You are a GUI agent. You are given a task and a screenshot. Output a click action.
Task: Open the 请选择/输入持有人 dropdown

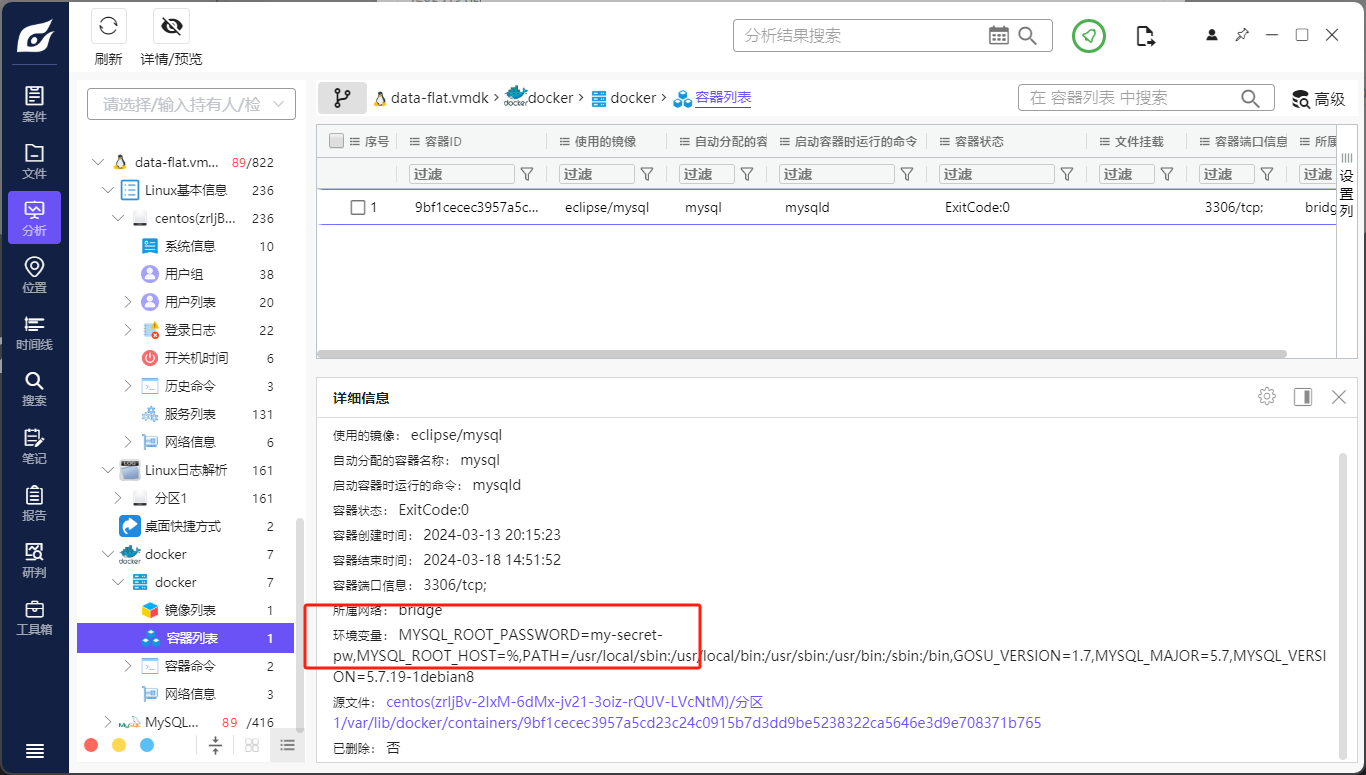192,104
